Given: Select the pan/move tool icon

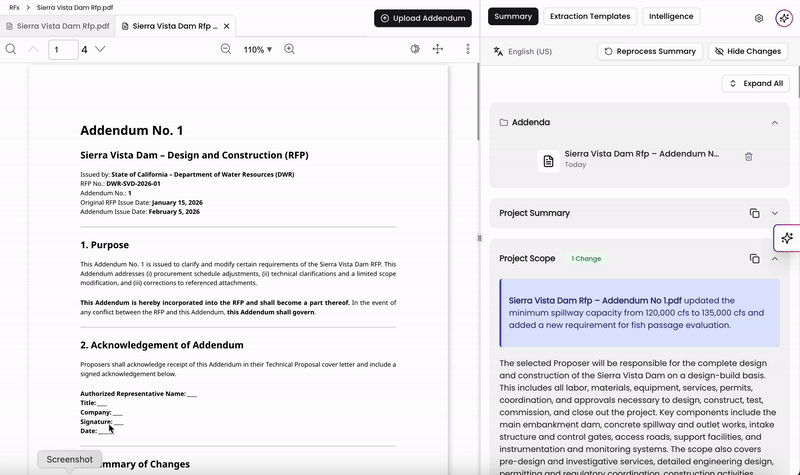Looking at the screenshot, I should tap(438, 49).
